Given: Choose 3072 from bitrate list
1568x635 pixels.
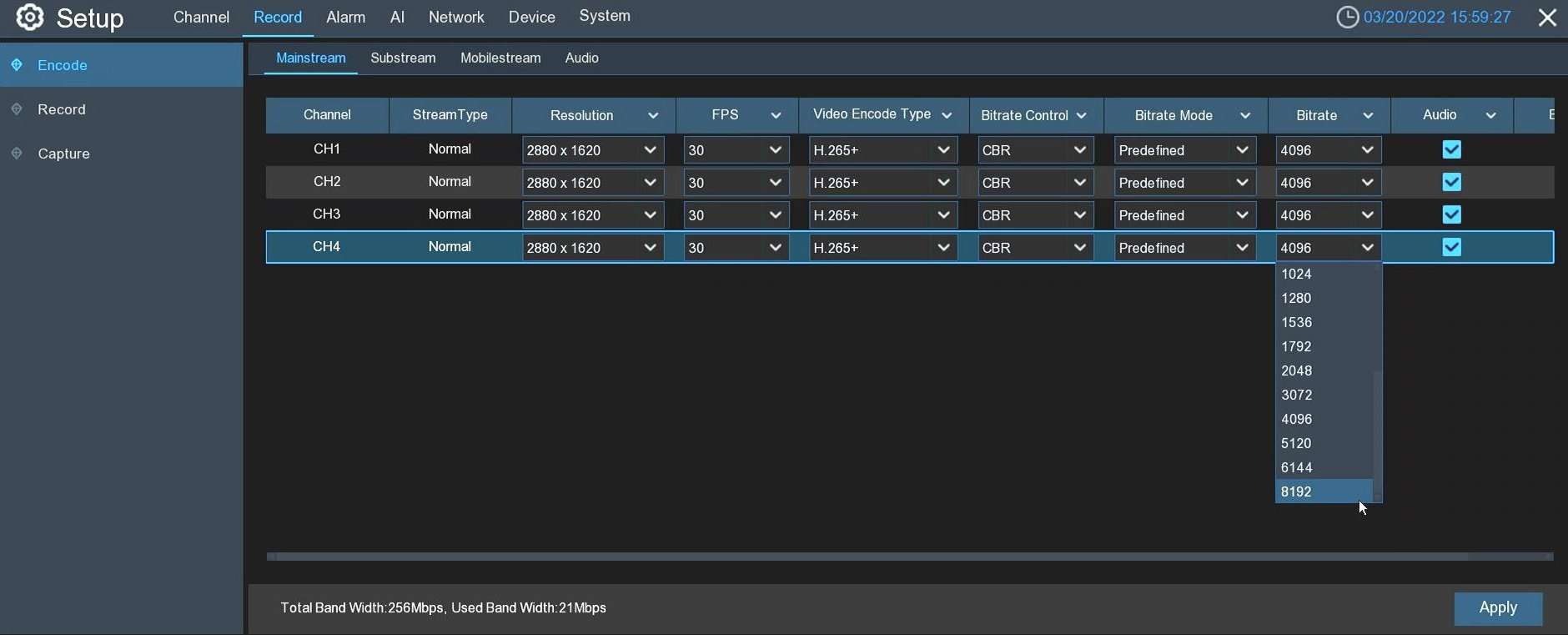Looking at the screenshot, I should click(x=1324, y=395).
